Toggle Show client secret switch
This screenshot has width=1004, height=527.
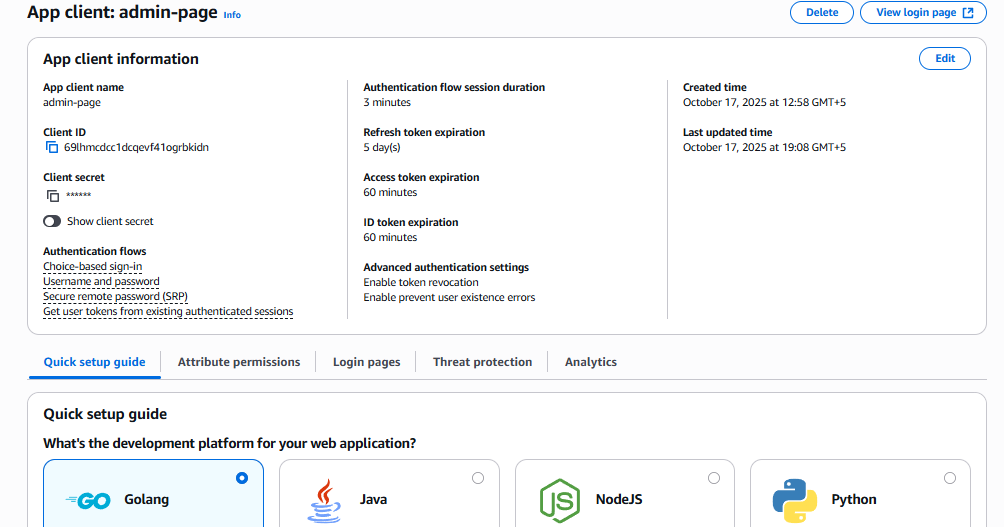pyautogui.click(x=52, y=222)
